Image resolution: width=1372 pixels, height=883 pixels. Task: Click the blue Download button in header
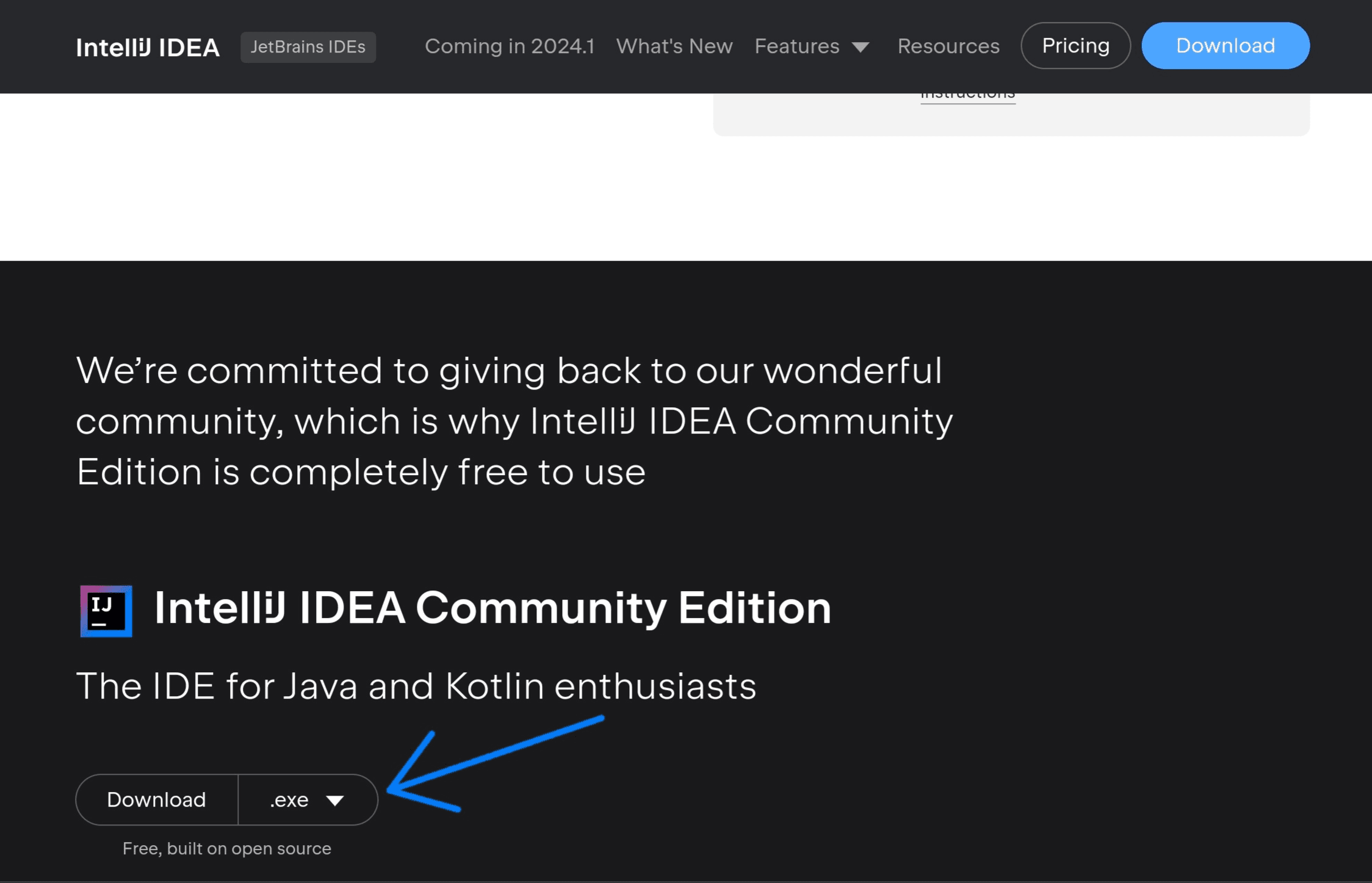pyautogui.click(x=1226, y=46)
